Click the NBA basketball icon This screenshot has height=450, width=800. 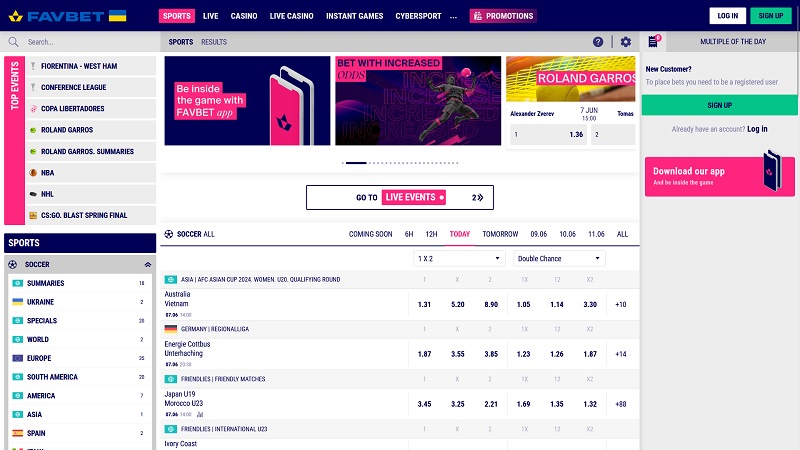33,172
